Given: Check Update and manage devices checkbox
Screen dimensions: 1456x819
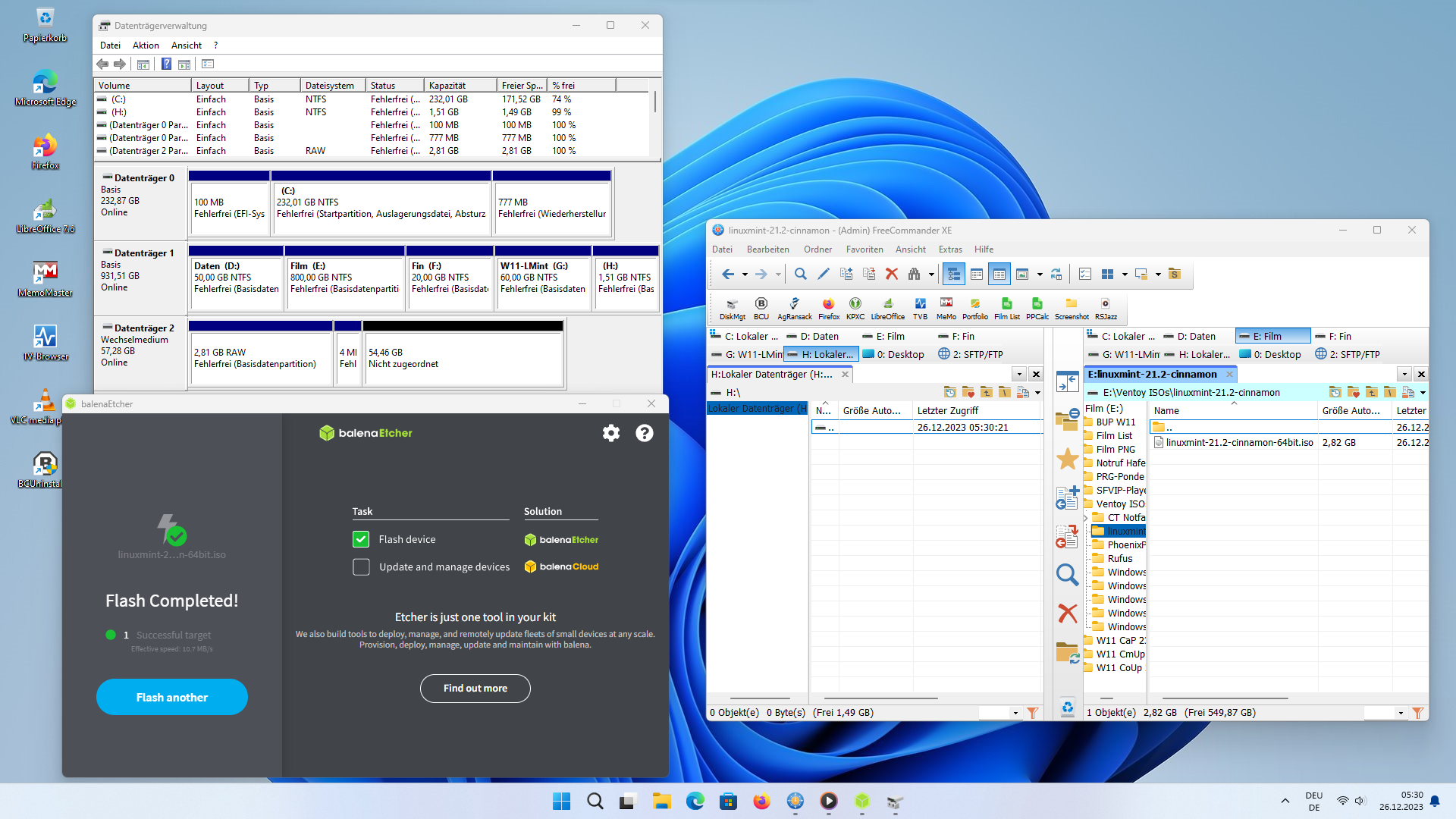Looking at the screenshot, I should point(361,566).
